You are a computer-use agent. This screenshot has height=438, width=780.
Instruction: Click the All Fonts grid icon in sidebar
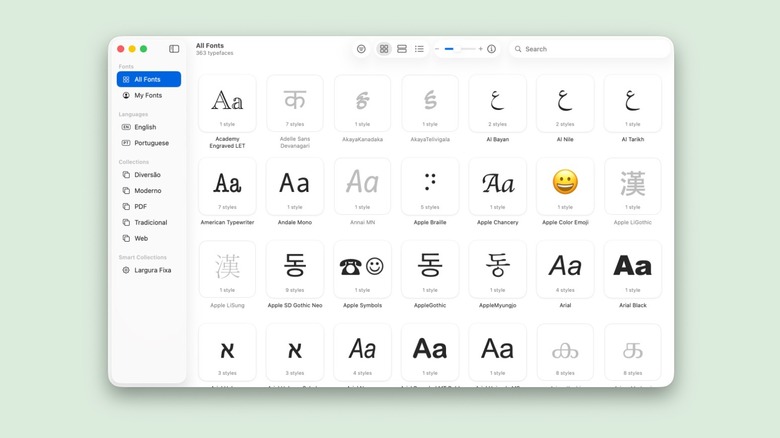(x=126, y=79)
